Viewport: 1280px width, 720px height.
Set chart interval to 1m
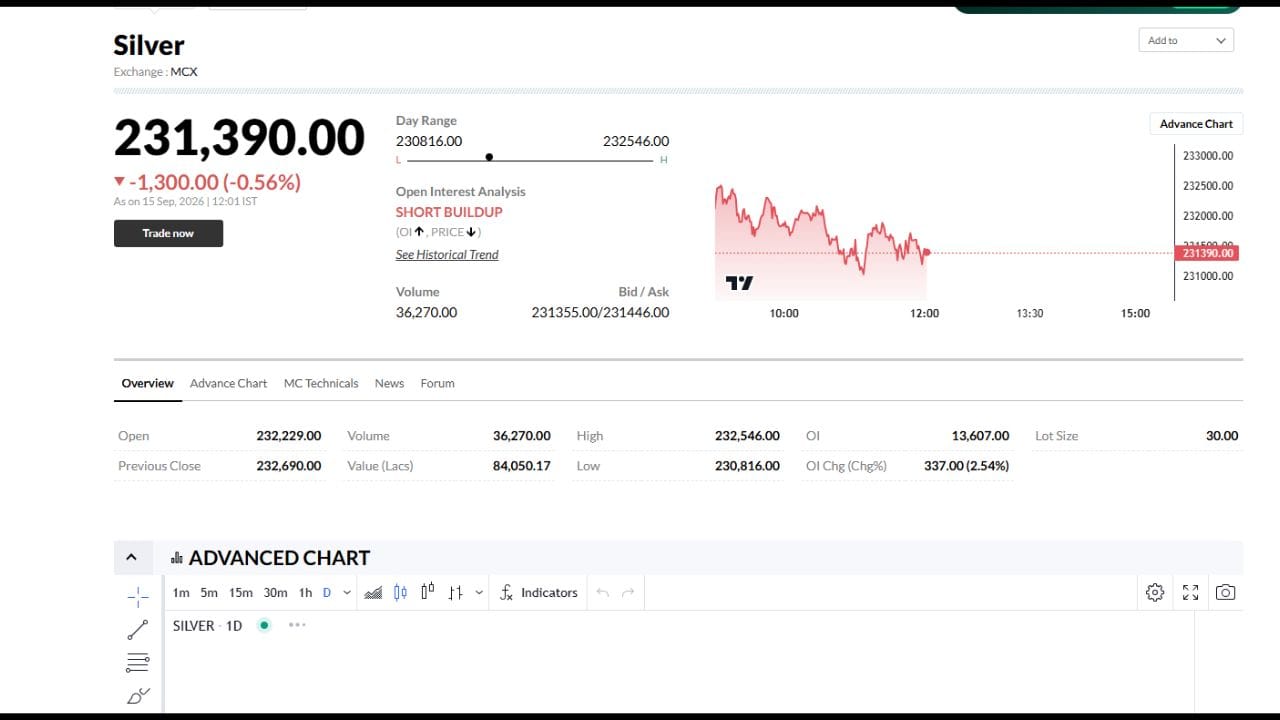tap(181, 593)
